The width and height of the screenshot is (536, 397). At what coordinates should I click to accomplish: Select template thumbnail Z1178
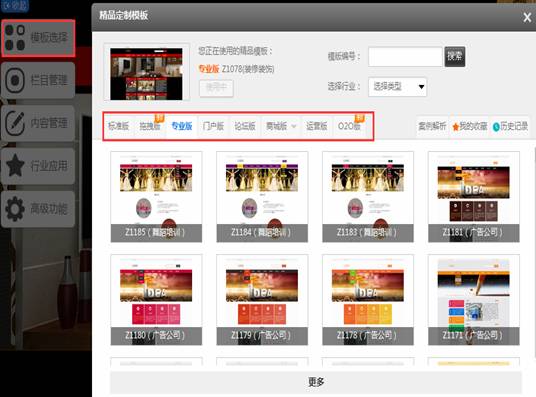coord(368,300)
